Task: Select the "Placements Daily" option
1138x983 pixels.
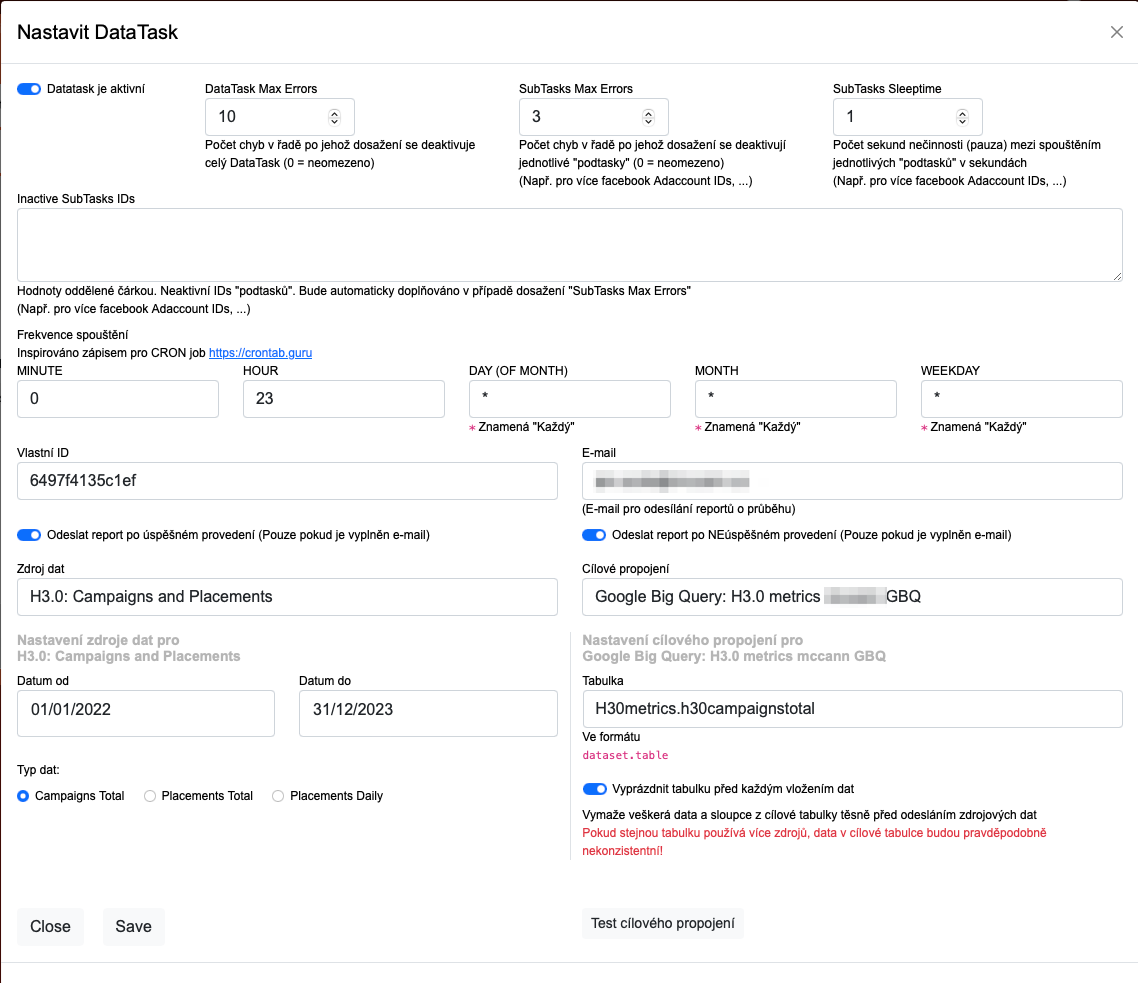Action: 277,795
